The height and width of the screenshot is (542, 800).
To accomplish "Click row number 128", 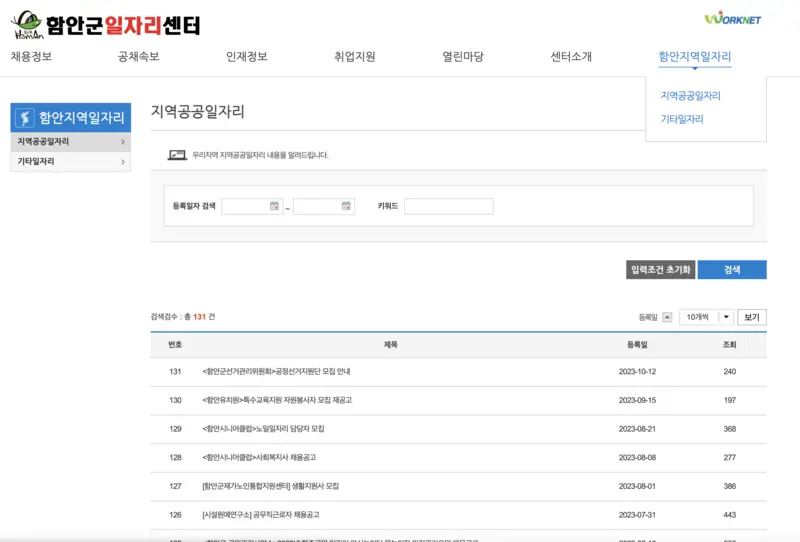I will 175,457.
